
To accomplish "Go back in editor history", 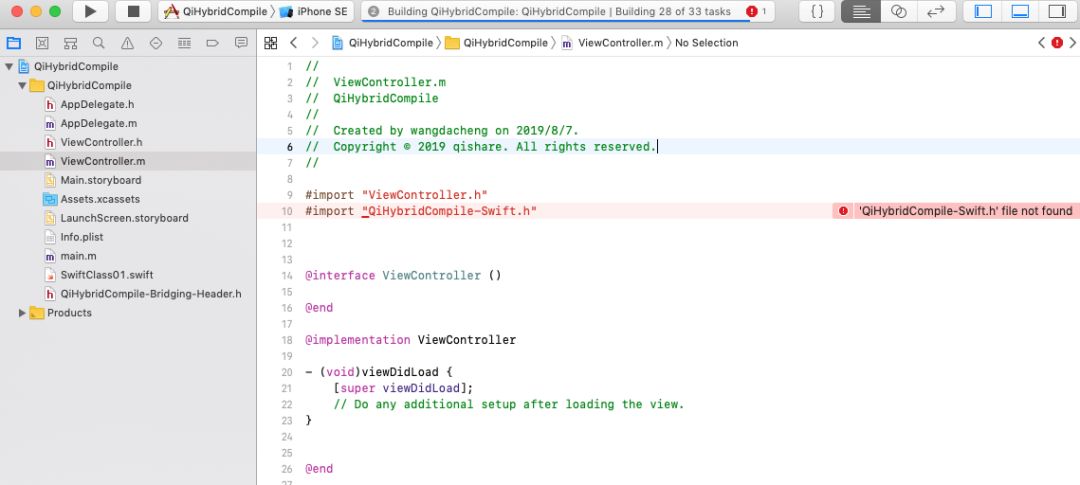I will coord(293,43).
